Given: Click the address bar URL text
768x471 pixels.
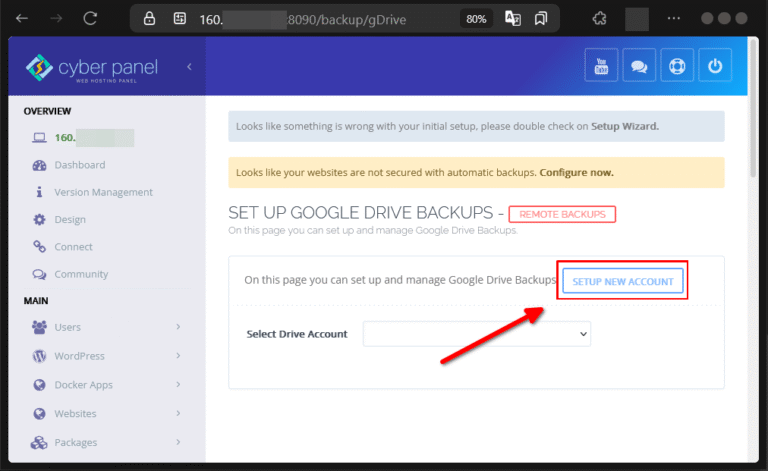Looking at the screenshot, I should (303, 20).
